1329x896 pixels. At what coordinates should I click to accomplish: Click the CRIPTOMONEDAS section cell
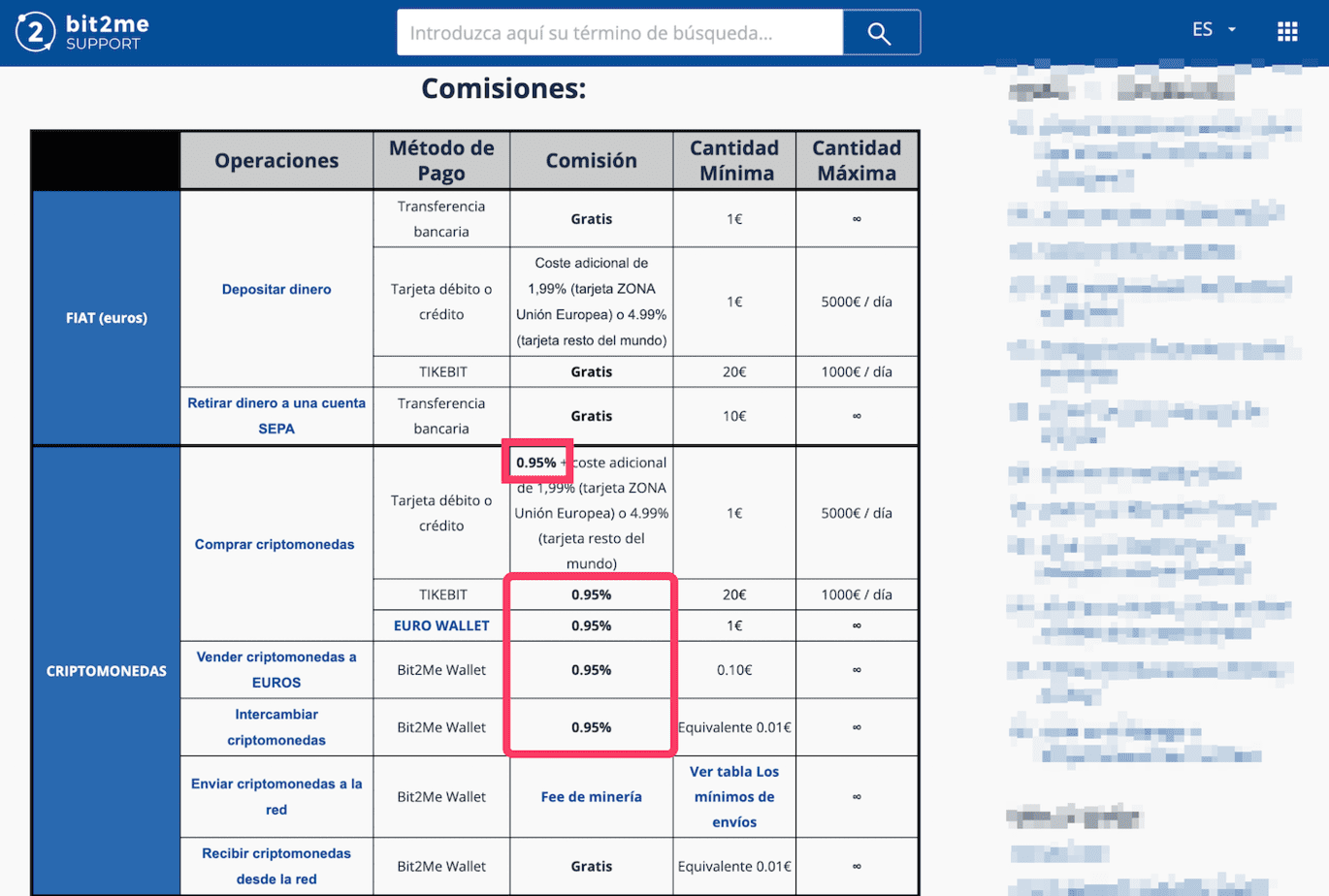click(x=107, y=671)
